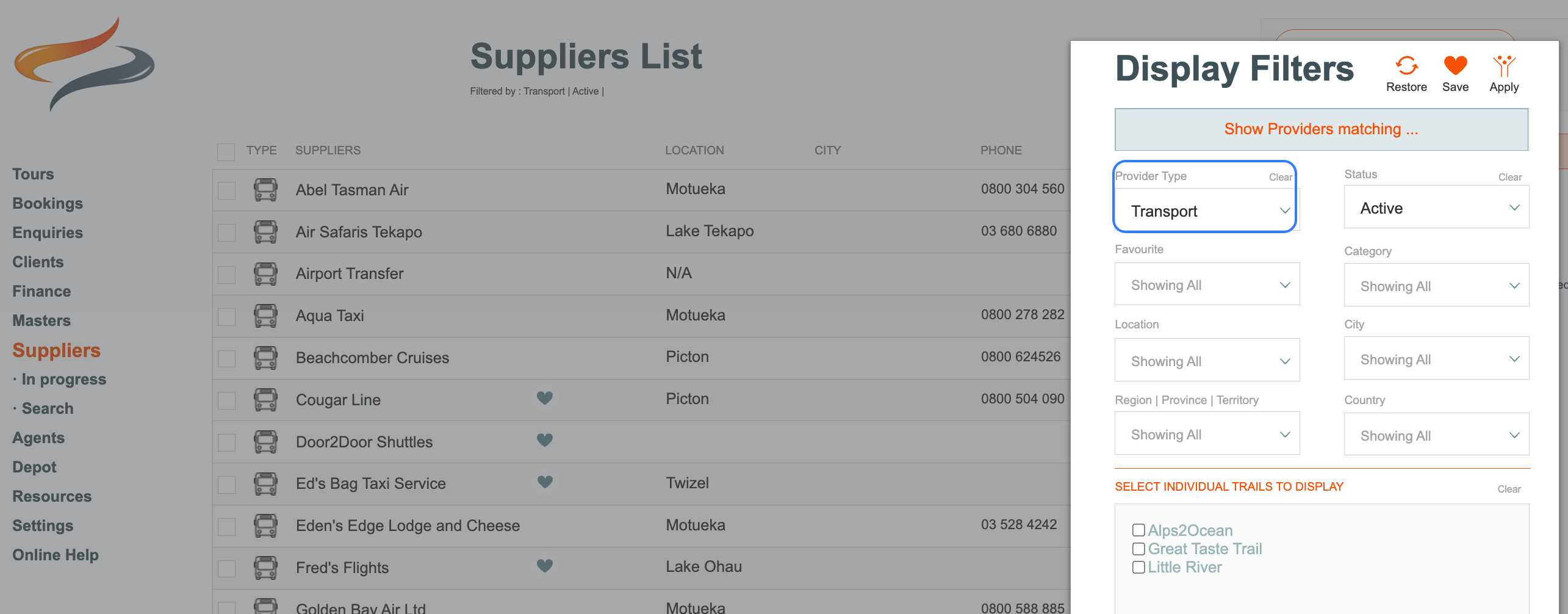Expand the Country filter dropdown

click(1436, 435)
